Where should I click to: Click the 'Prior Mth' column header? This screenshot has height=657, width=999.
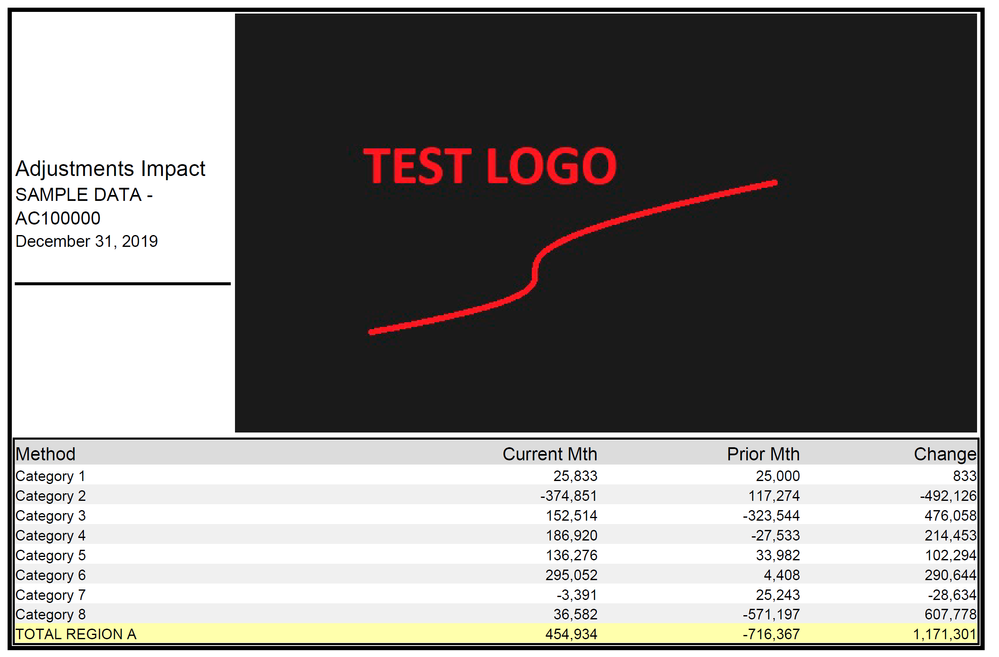(x=763, y=454)
